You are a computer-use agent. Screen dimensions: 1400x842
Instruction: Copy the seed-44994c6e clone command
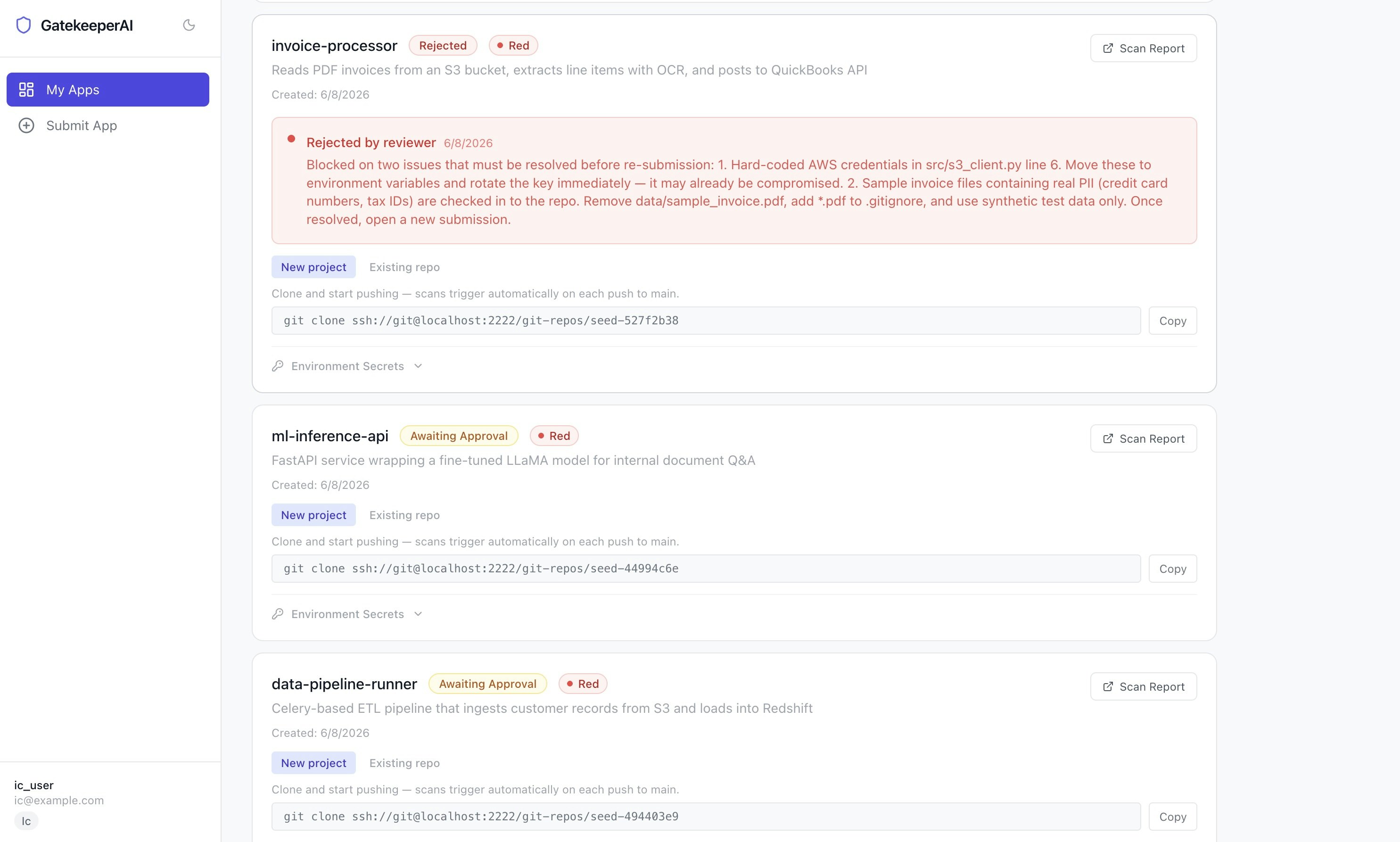1172,569
